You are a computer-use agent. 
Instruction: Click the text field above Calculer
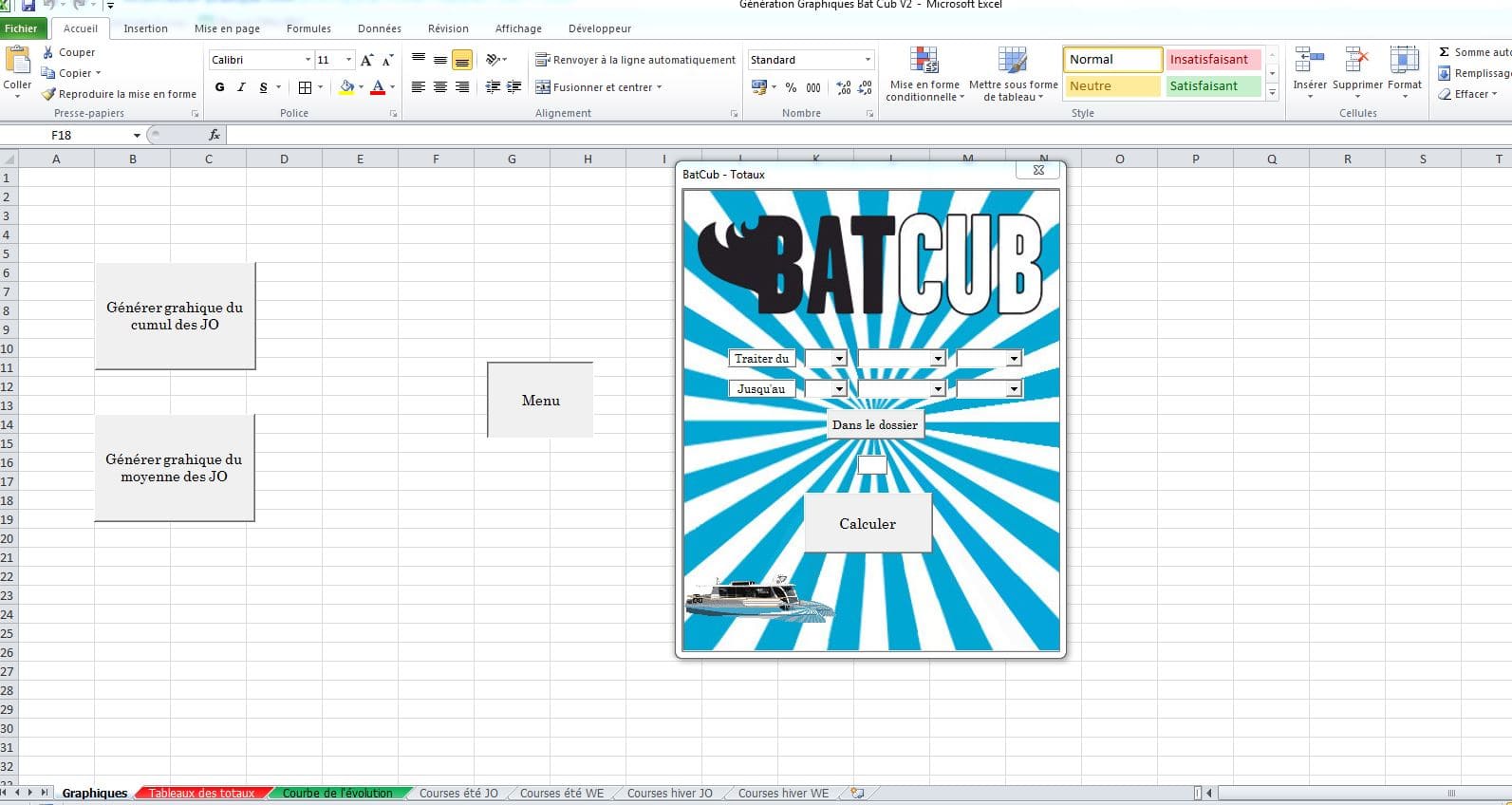click(871, 465)
